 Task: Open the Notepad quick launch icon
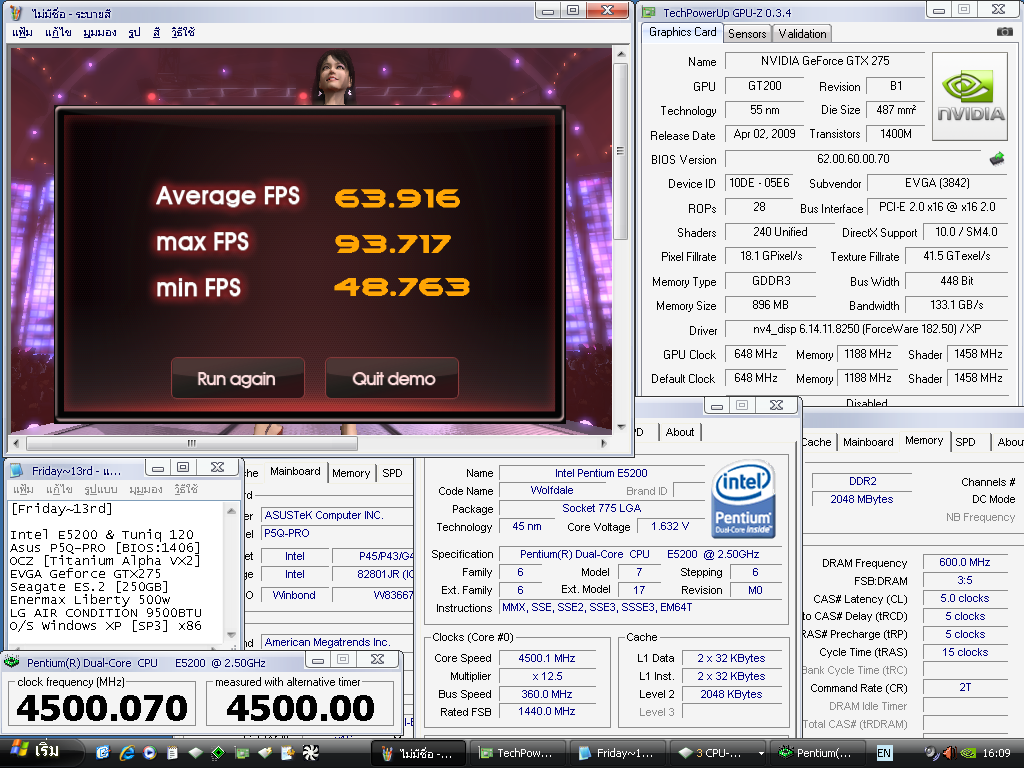click(x=172, y=753)
